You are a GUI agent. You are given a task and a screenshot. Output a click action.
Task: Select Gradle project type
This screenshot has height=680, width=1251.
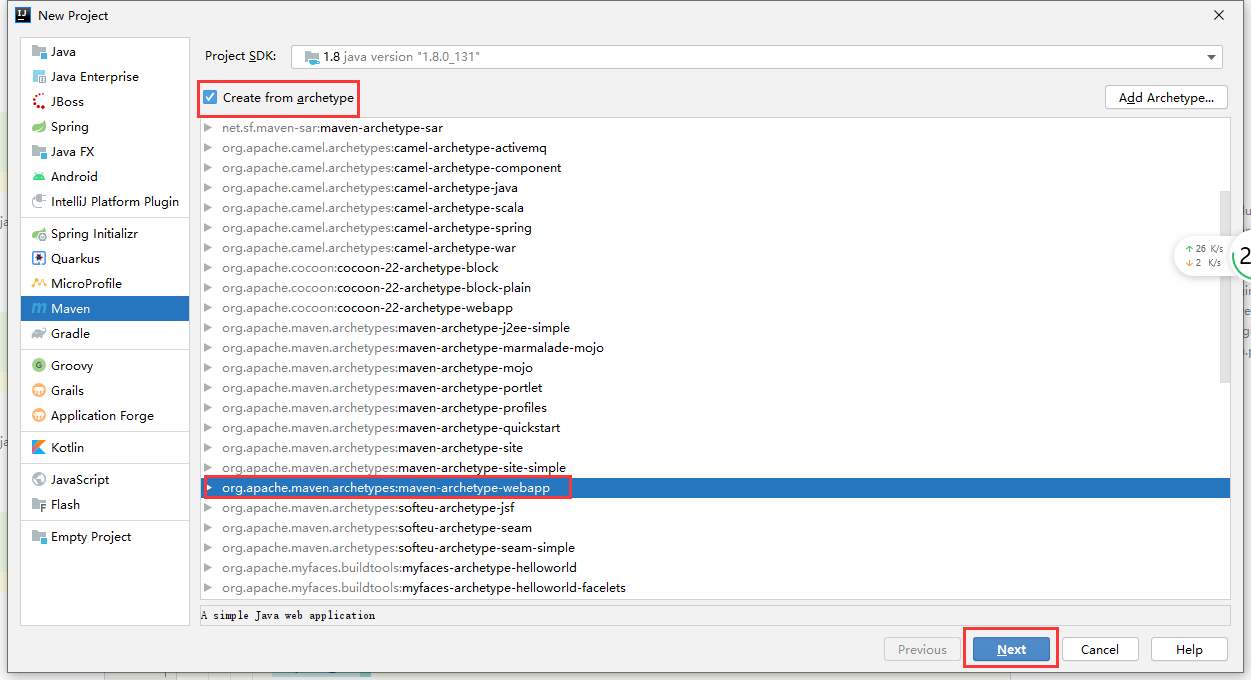[105, 334]
